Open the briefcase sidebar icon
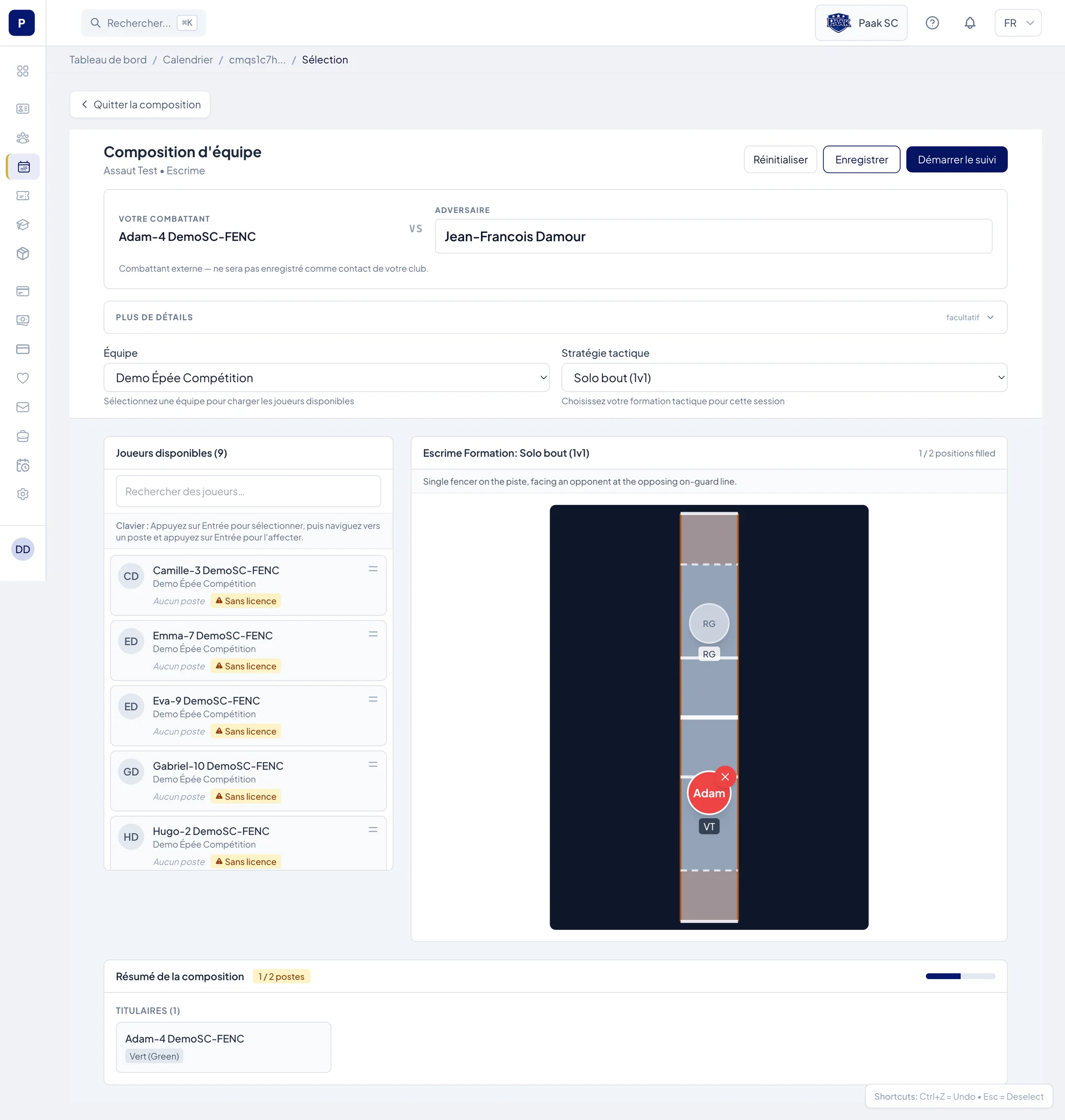 point(23,437)
